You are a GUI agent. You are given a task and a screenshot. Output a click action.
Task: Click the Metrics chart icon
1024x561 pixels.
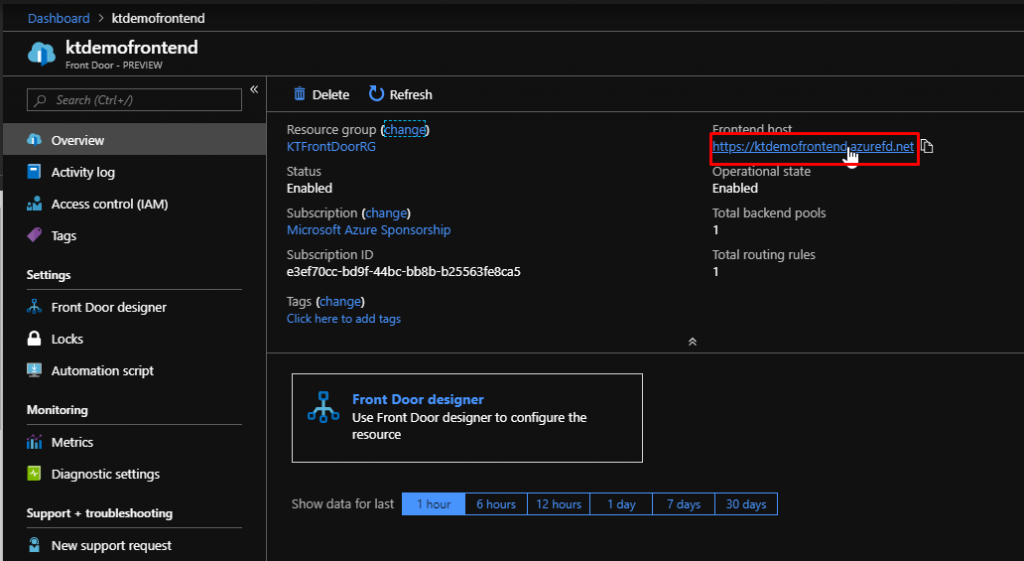[34, 442]
